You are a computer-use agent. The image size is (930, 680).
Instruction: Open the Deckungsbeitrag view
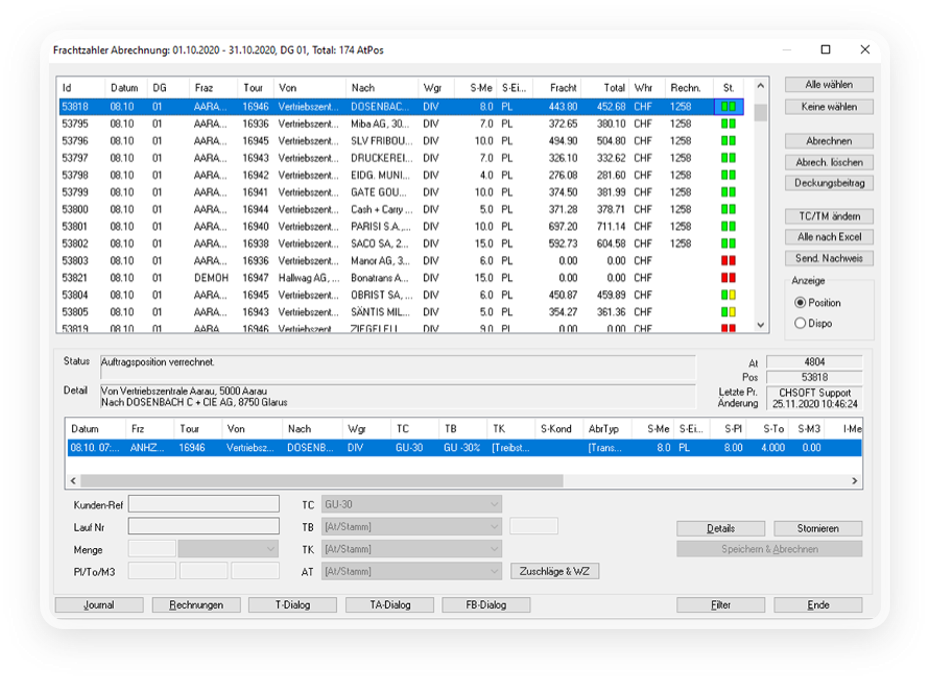point(828,183)
